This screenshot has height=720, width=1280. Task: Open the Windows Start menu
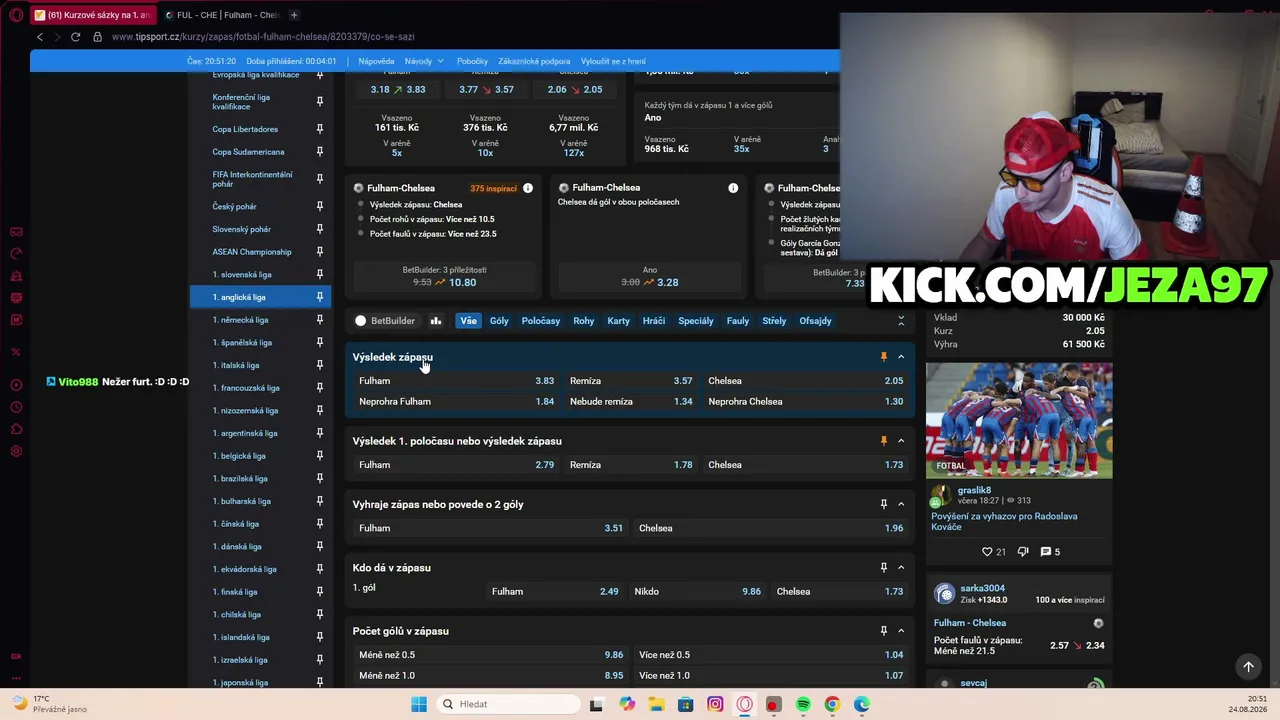(419, 704)
